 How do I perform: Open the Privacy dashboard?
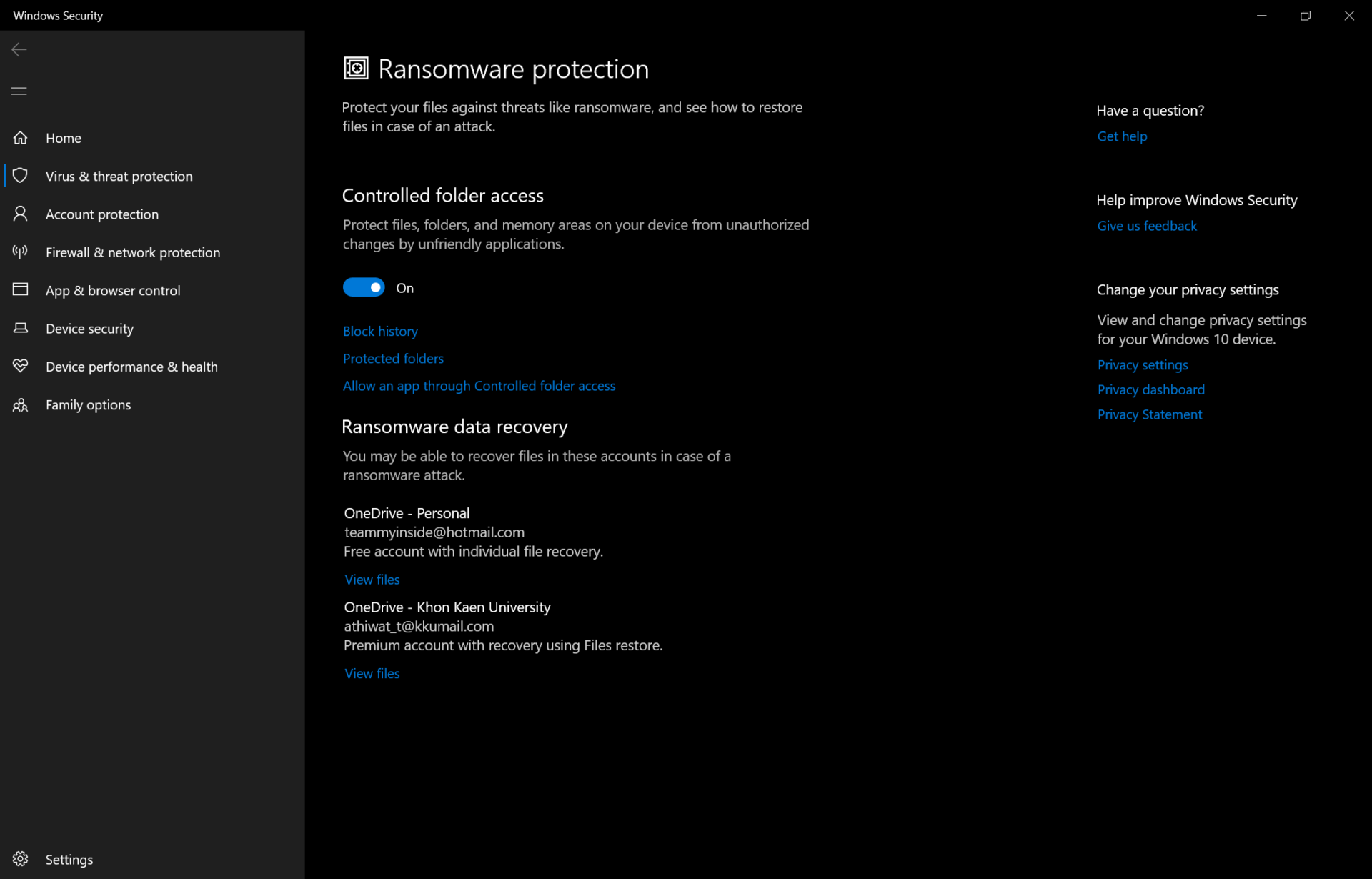1150,389
